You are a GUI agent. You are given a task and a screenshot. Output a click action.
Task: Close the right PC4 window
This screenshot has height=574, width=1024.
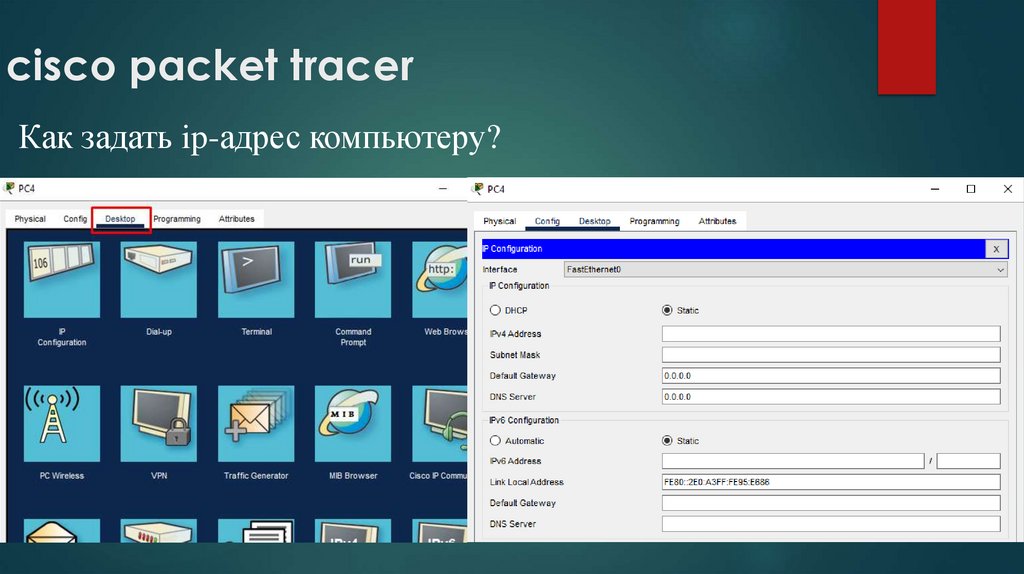(1008, 189)
